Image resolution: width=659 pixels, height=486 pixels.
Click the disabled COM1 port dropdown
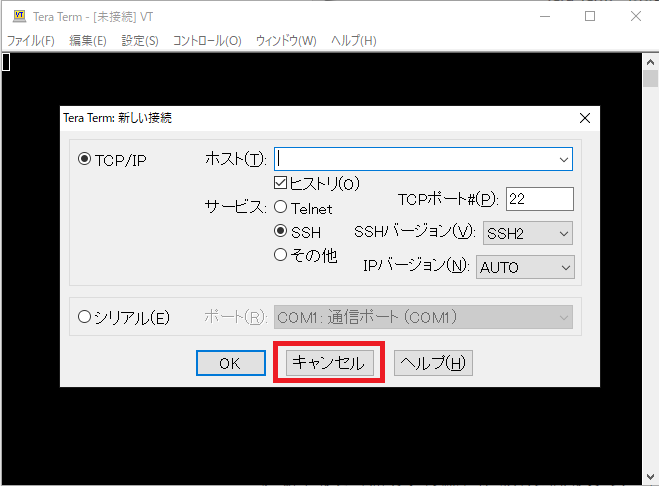tap(423, 317)
